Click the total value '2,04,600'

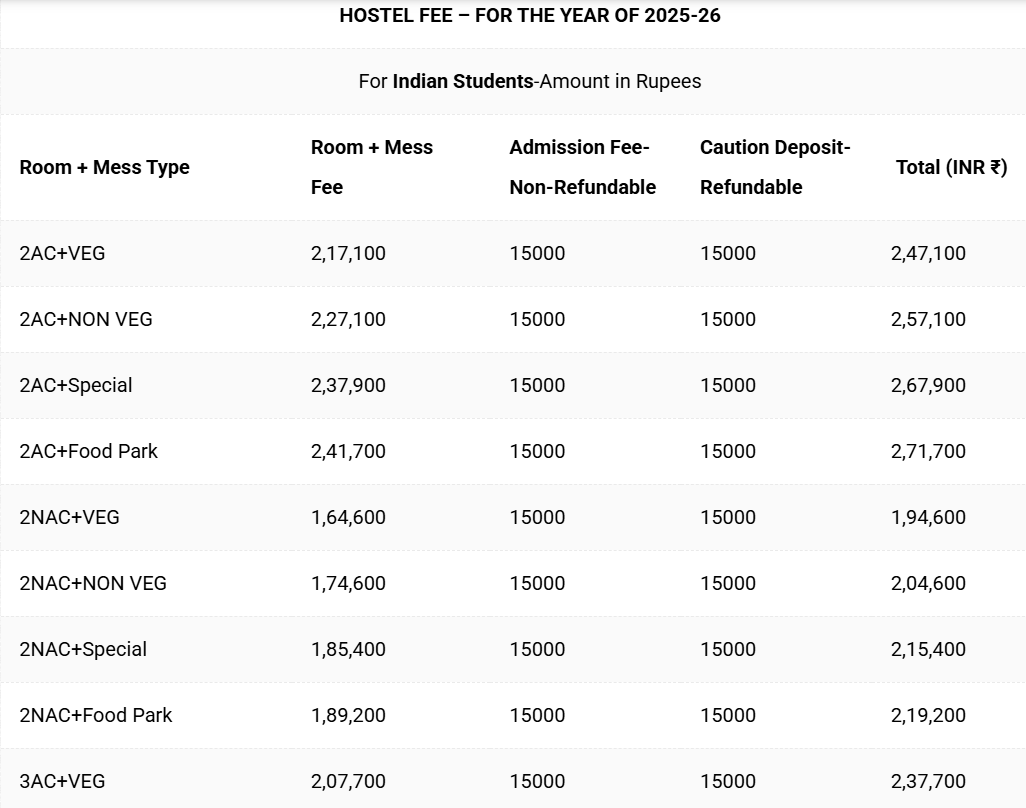(928, 584)
